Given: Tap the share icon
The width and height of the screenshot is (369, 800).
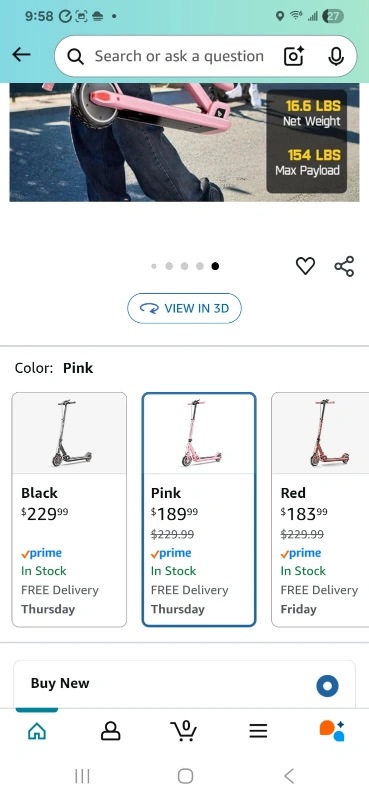Looking at the screenshot, I should (x=344, y=266).
